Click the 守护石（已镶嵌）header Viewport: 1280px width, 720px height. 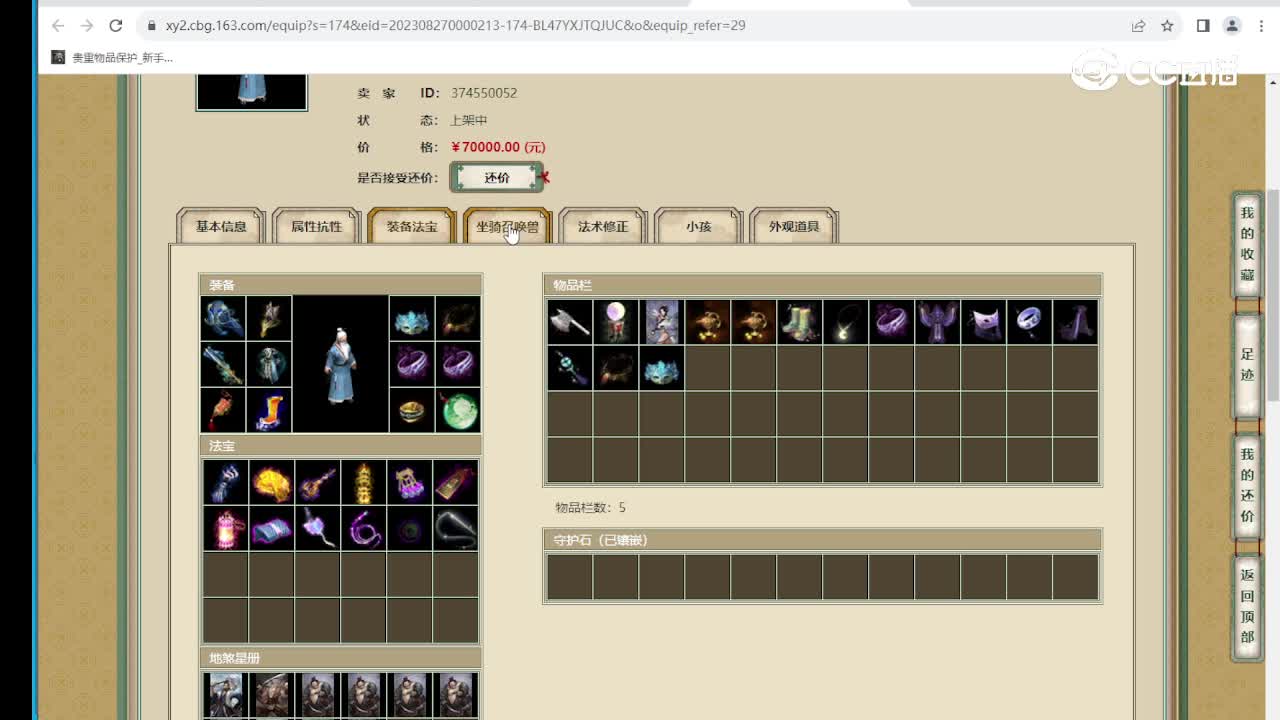[x=822, y=540]
